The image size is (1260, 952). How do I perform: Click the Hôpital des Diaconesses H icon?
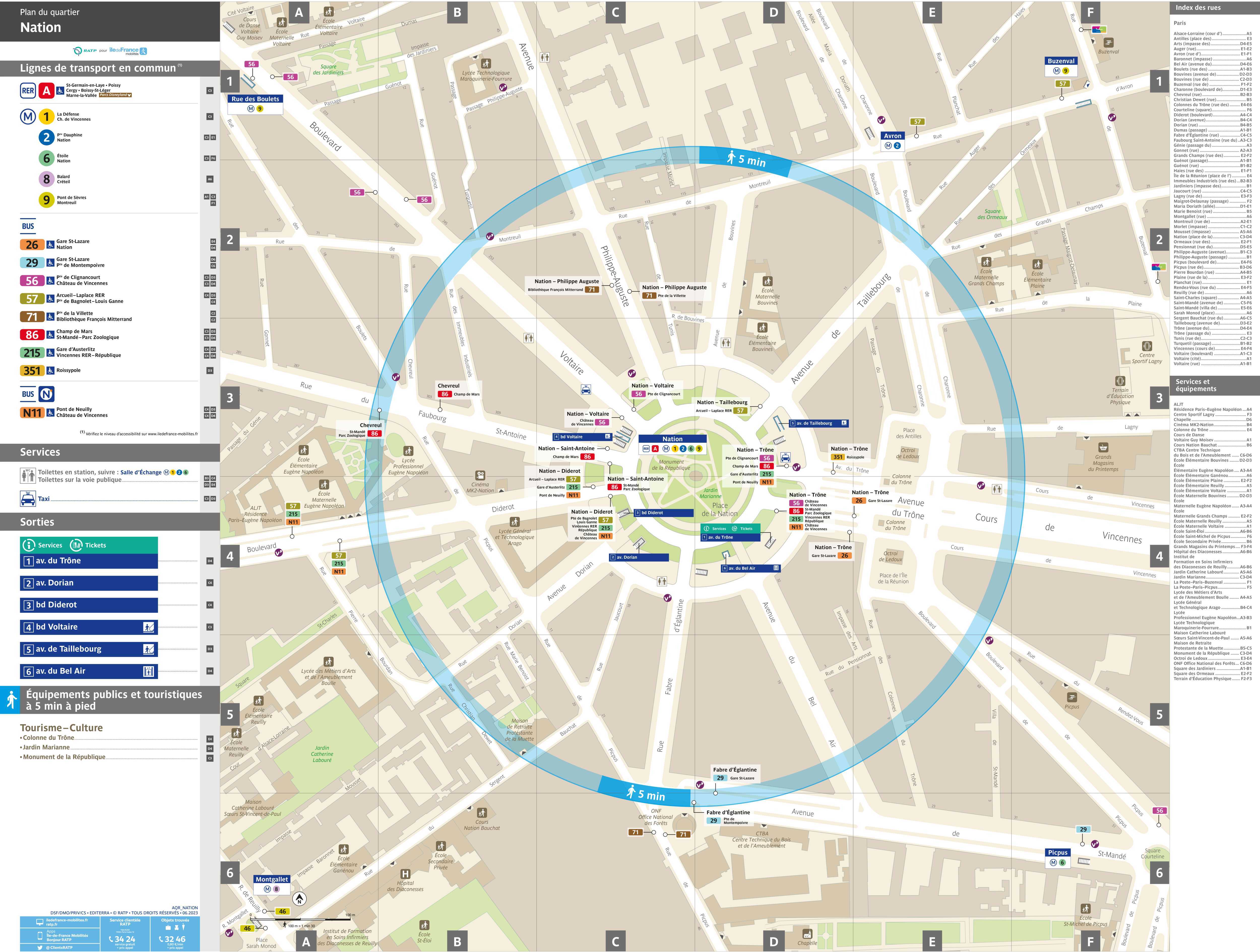pos(405,874)
